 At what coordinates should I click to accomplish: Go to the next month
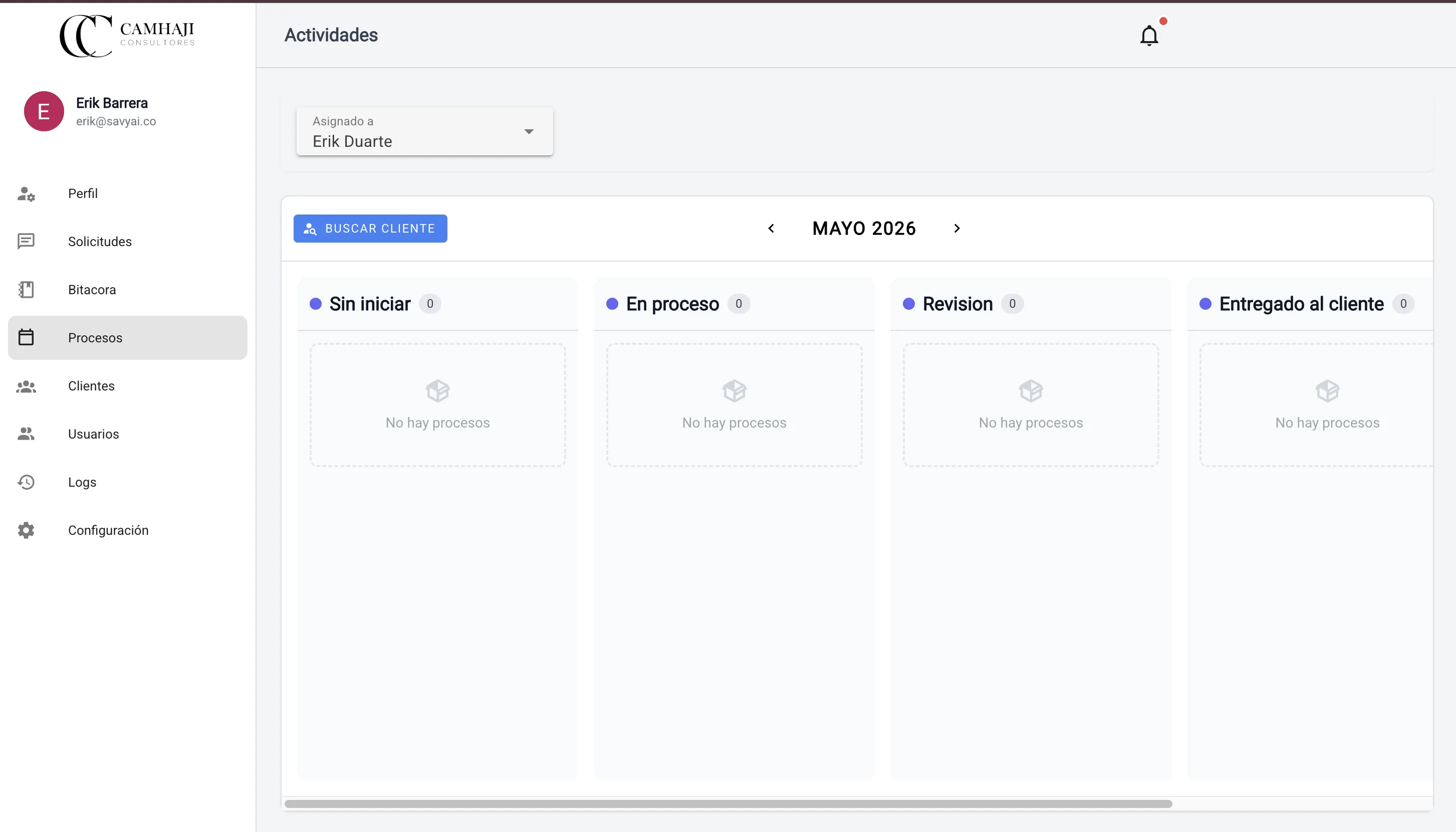(x=957, y=229)
